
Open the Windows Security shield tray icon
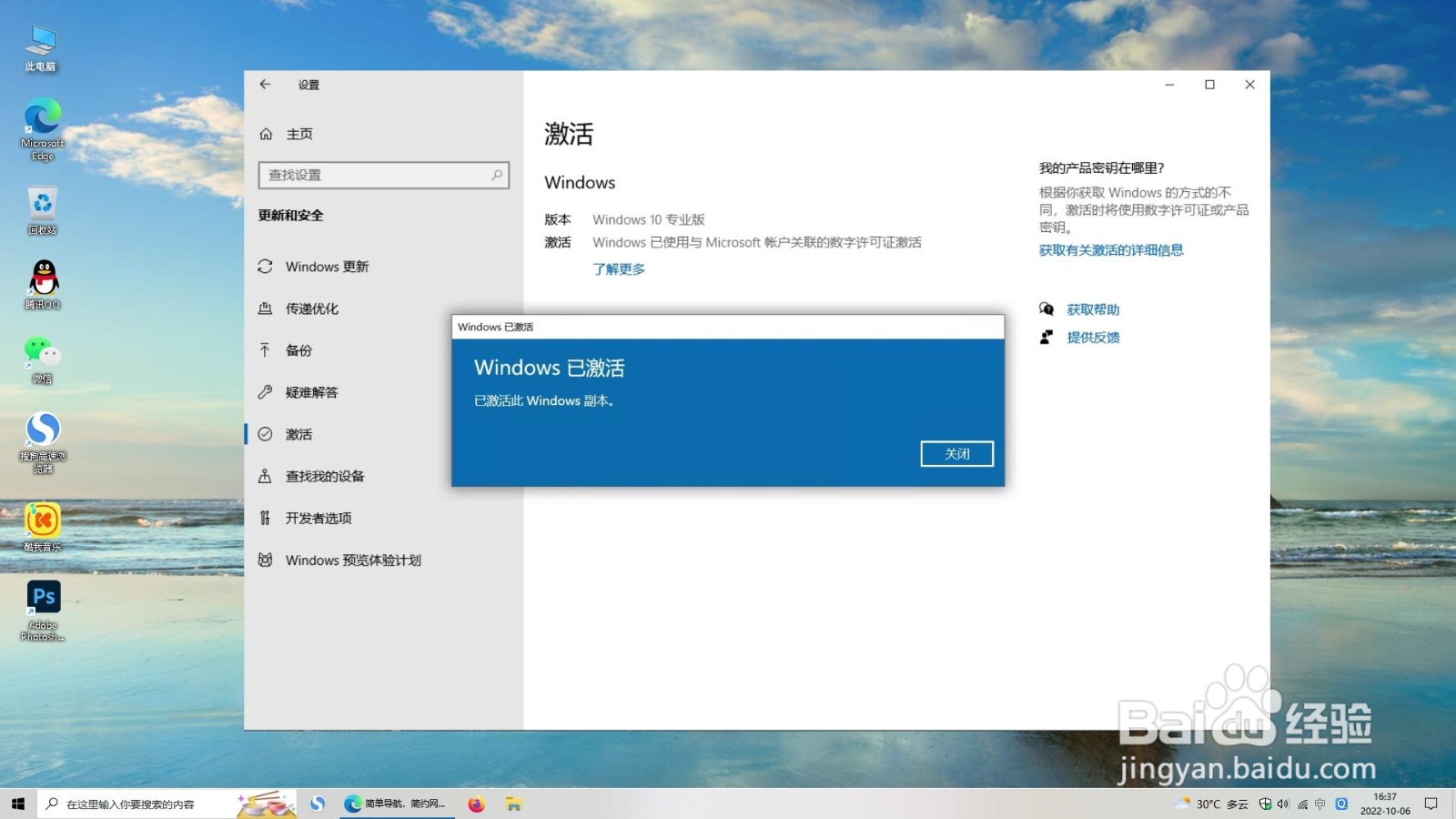point(1265,804)
